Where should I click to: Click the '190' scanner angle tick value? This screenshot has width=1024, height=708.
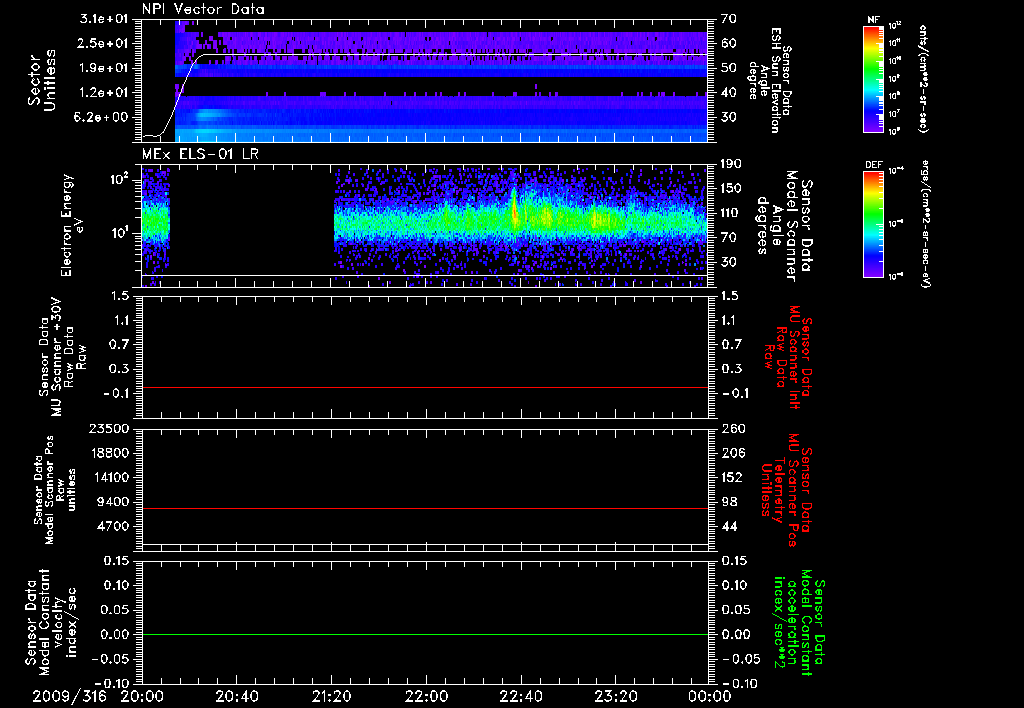coord(731,164)
